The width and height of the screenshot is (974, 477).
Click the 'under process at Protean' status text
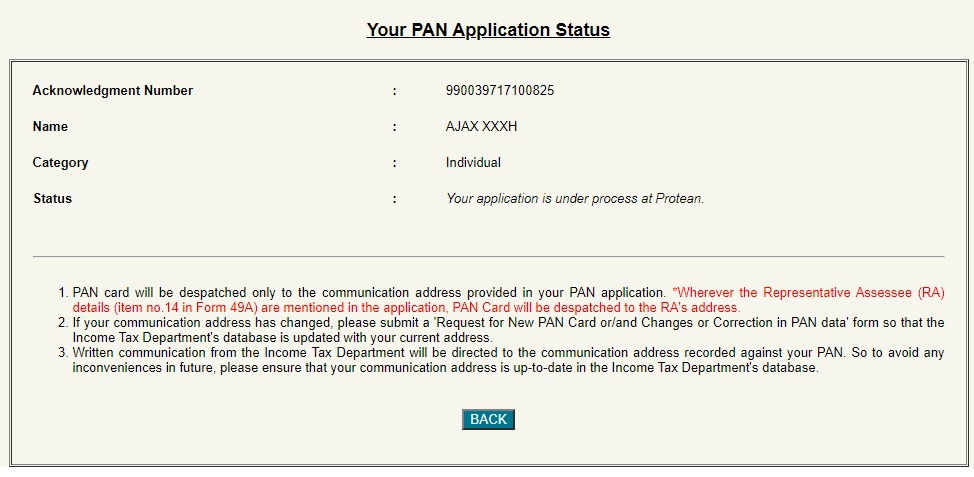pos(575,199)
